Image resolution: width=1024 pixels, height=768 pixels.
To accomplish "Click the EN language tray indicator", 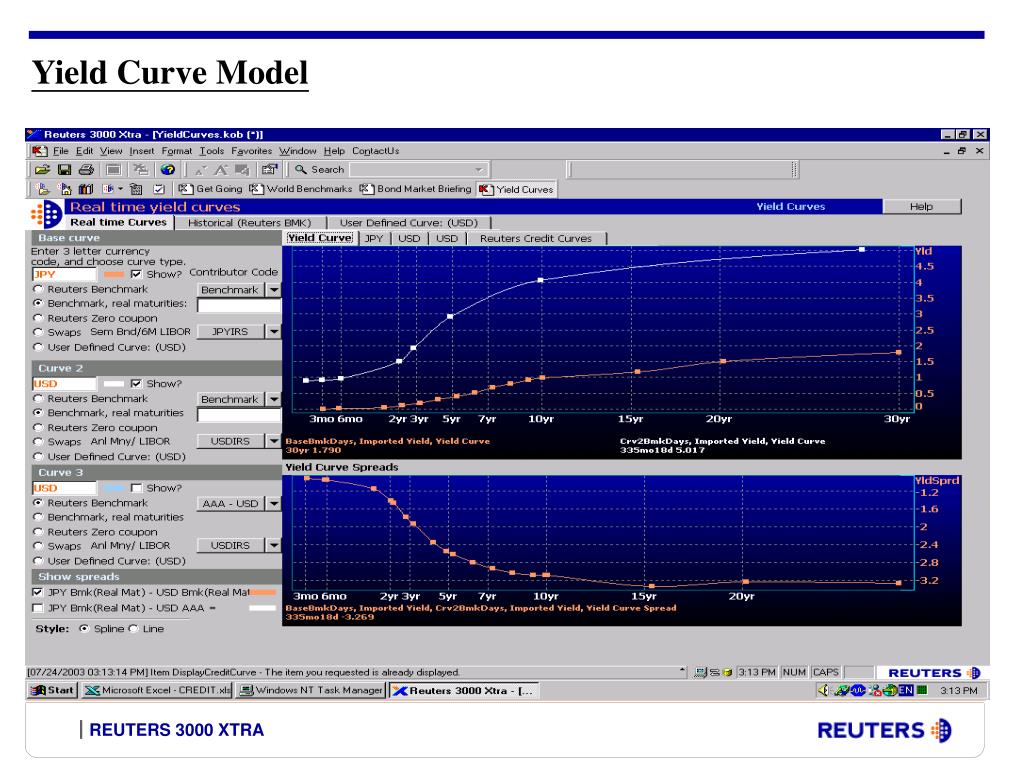I will pyautogui.click(x=906, y=690).
